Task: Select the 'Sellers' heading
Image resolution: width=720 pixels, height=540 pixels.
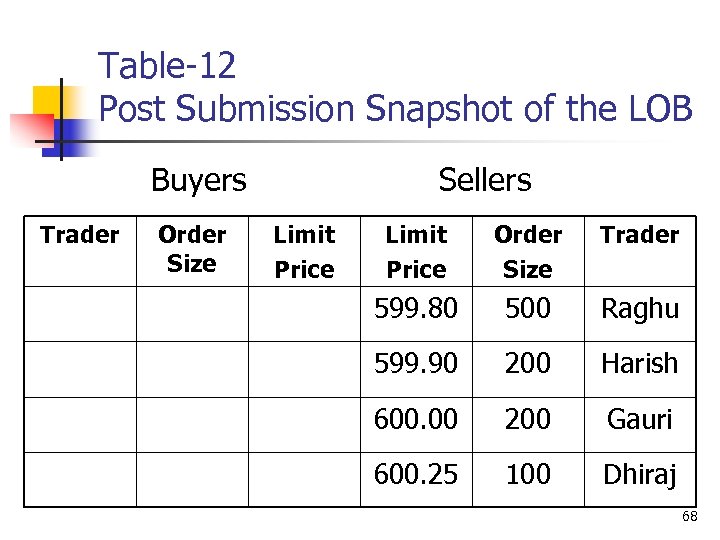Action: [485, 180]
